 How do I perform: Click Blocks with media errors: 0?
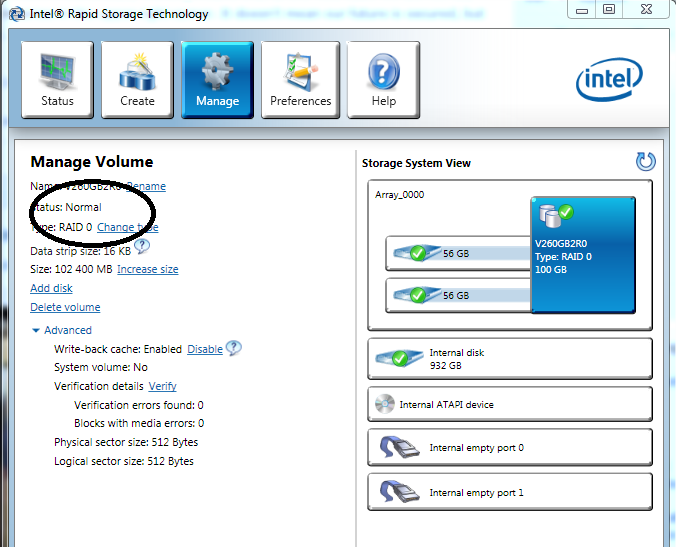pyautogui.click(x=139, y=423)
